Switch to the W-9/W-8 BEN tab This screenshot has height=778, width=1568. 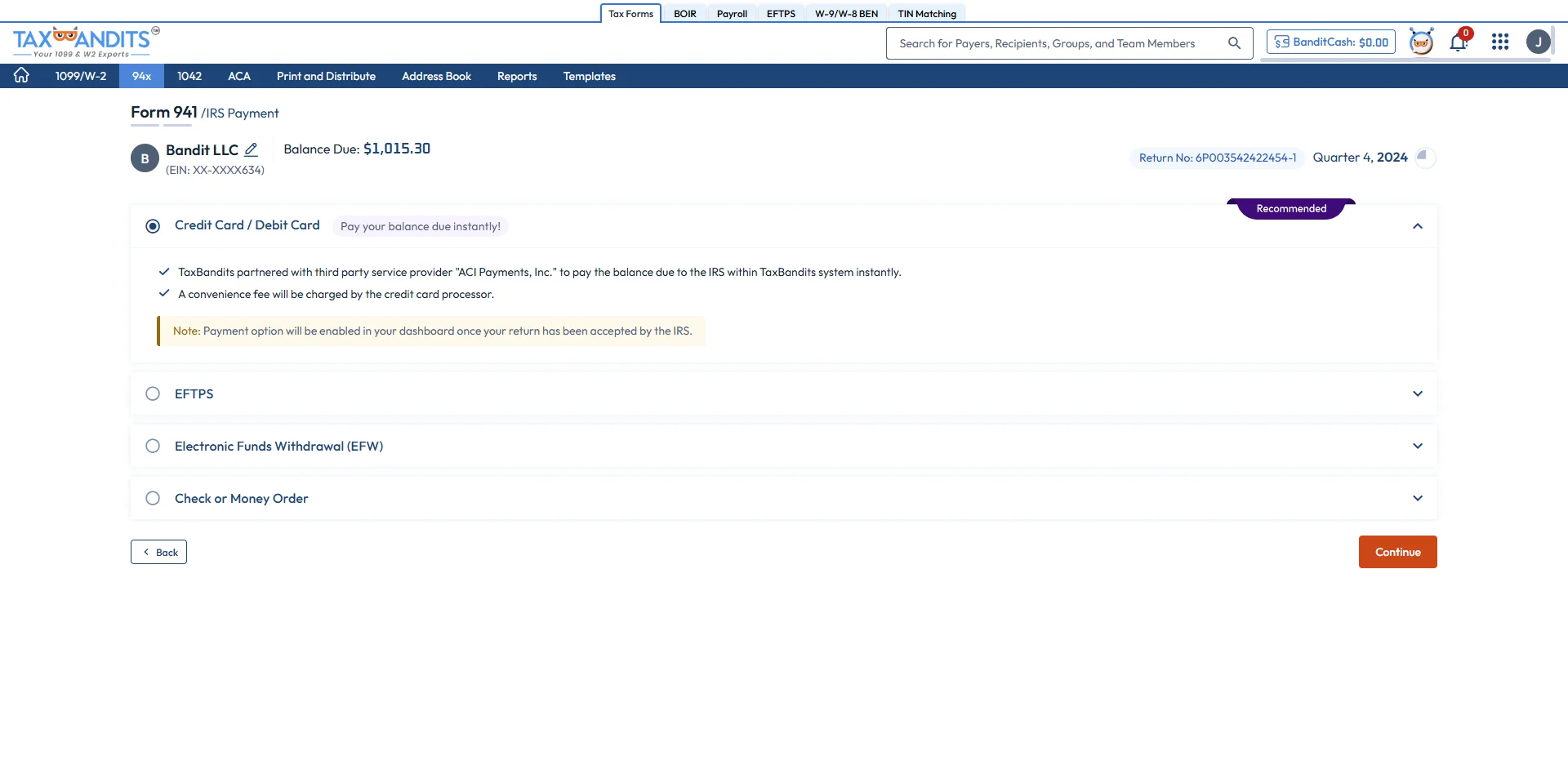[x=846, y=14]
